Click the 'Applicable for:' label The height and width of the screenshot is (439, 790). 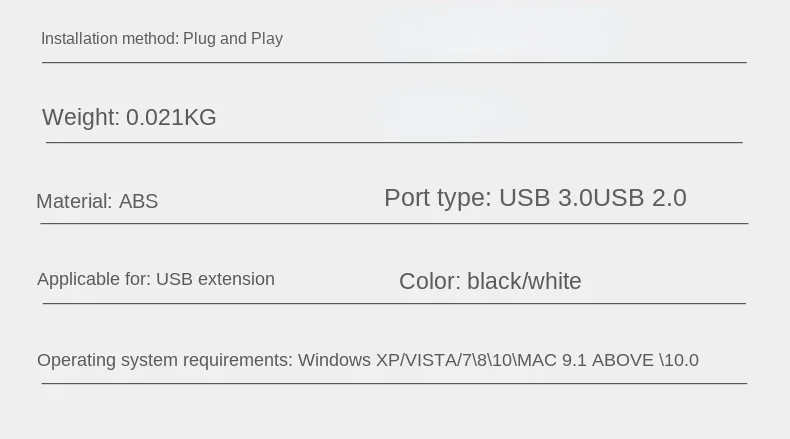coord(93,279)
